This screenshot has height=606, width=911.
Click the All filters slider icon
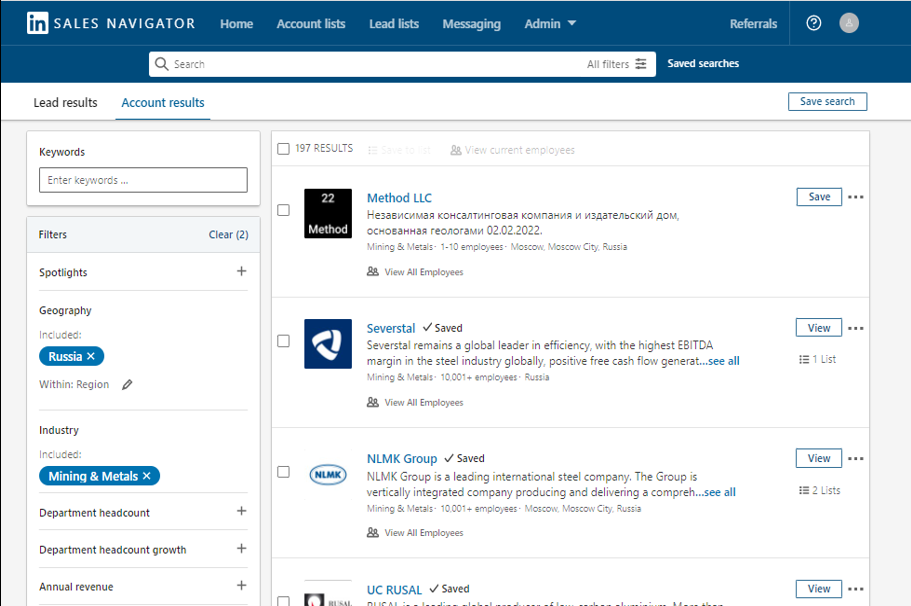641,64
